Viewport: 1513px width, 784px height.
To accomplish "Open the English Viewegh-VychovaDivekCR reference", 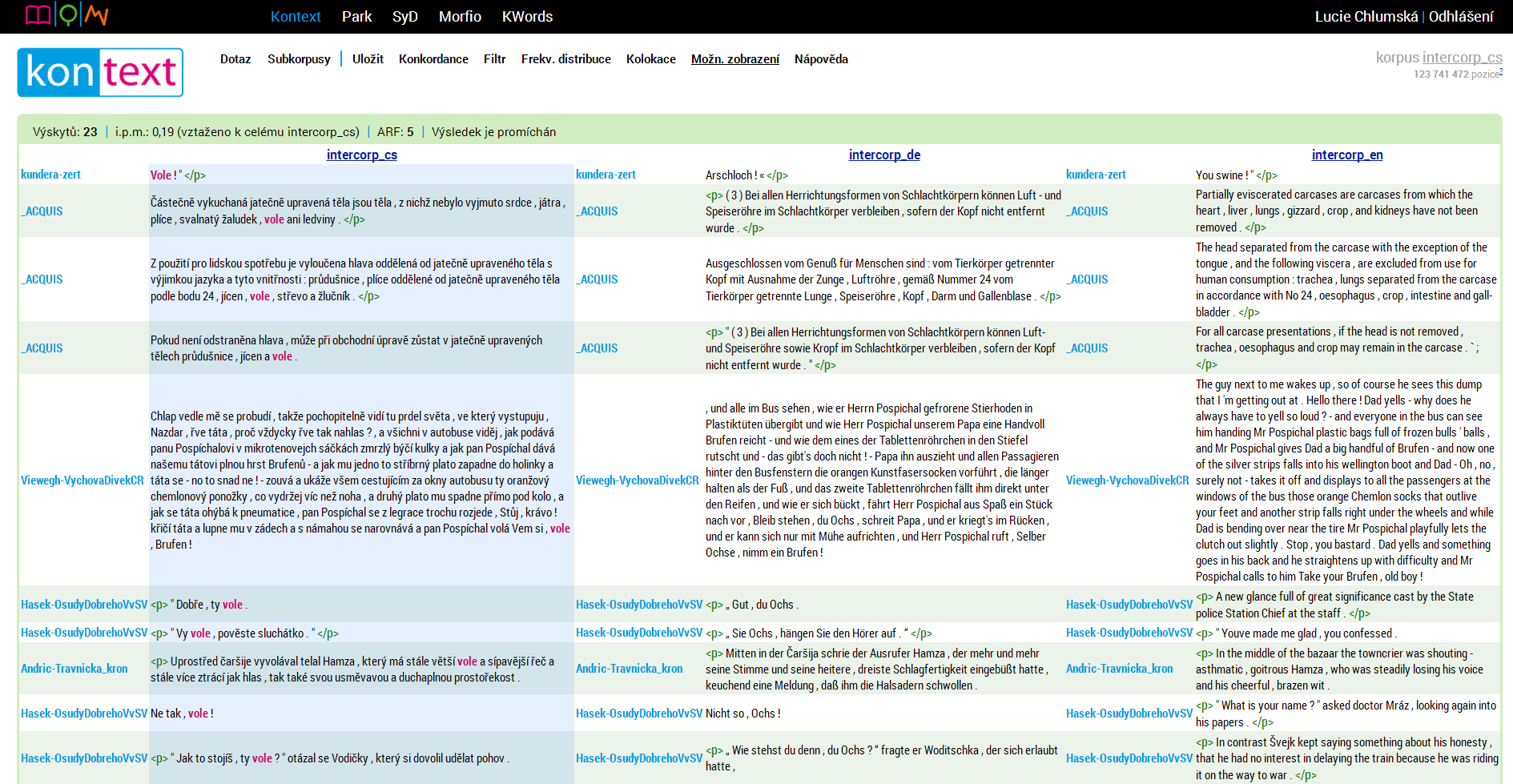I will click(x=1128, y=480).
